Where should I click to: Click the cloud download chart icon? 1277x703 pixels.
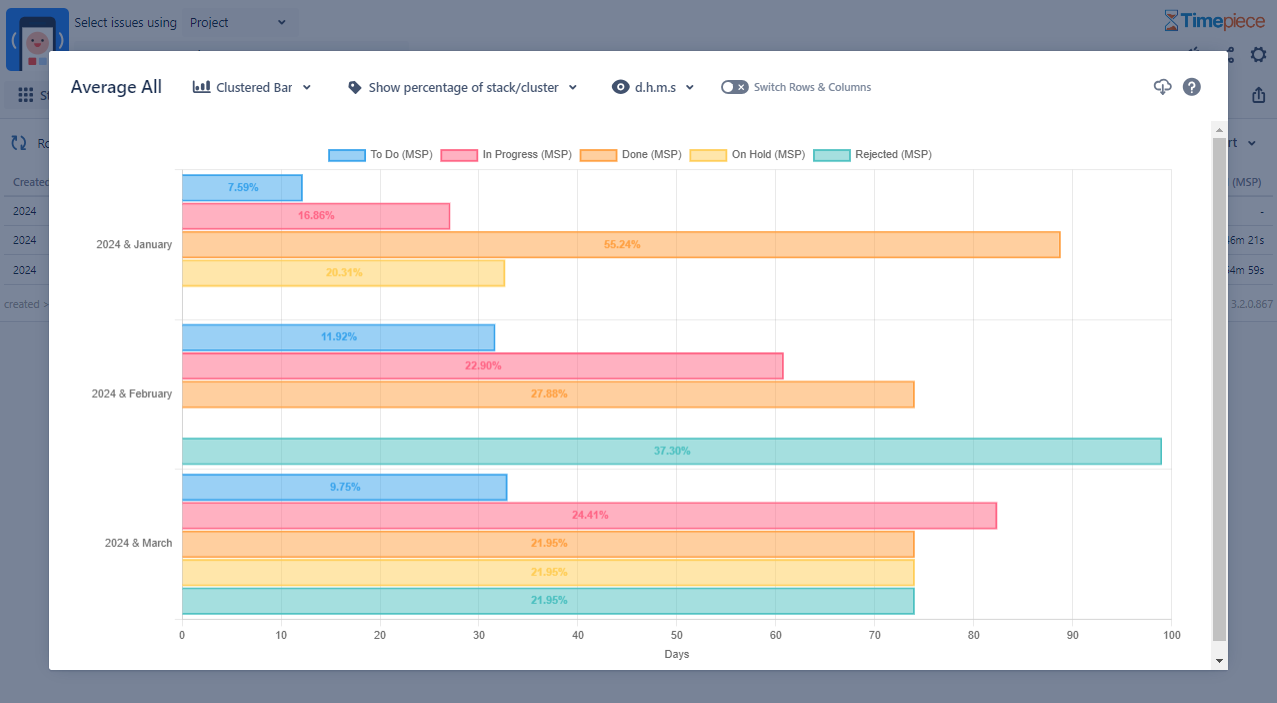pyautogui.click(x=1162, y=87)
